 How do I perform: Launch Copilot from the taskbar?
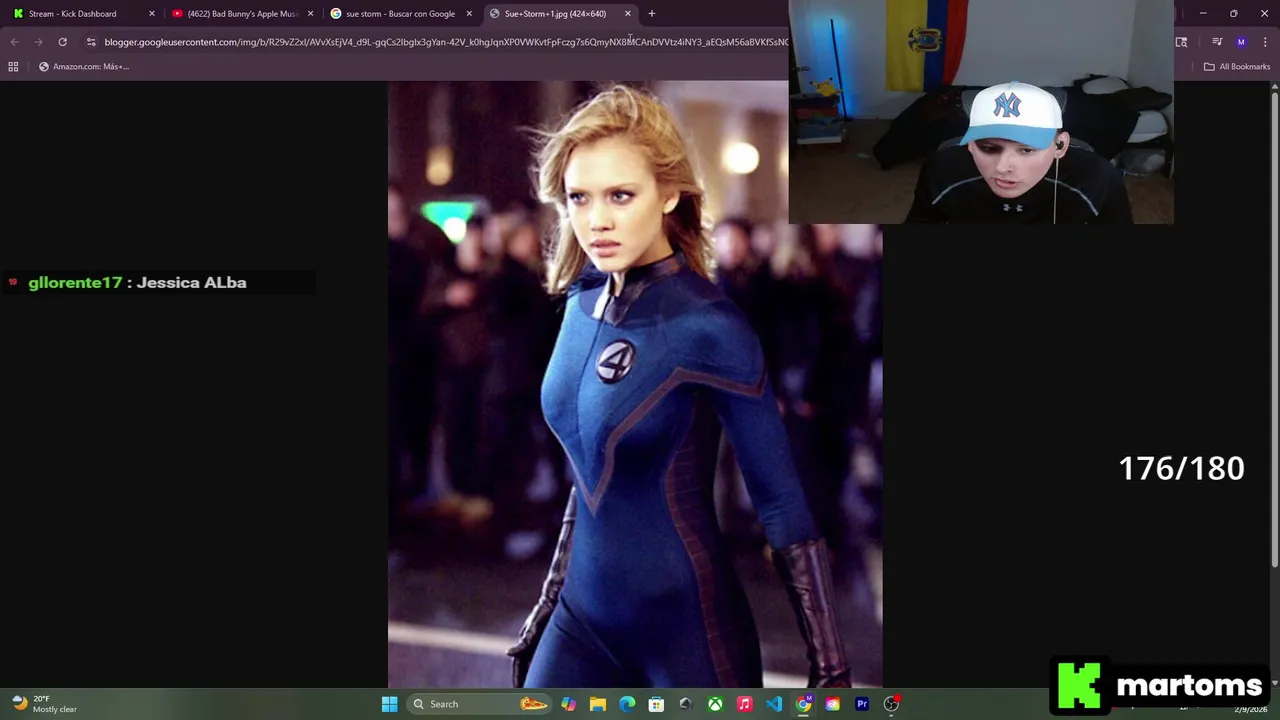pyautogui.click(x=568, y=704)
